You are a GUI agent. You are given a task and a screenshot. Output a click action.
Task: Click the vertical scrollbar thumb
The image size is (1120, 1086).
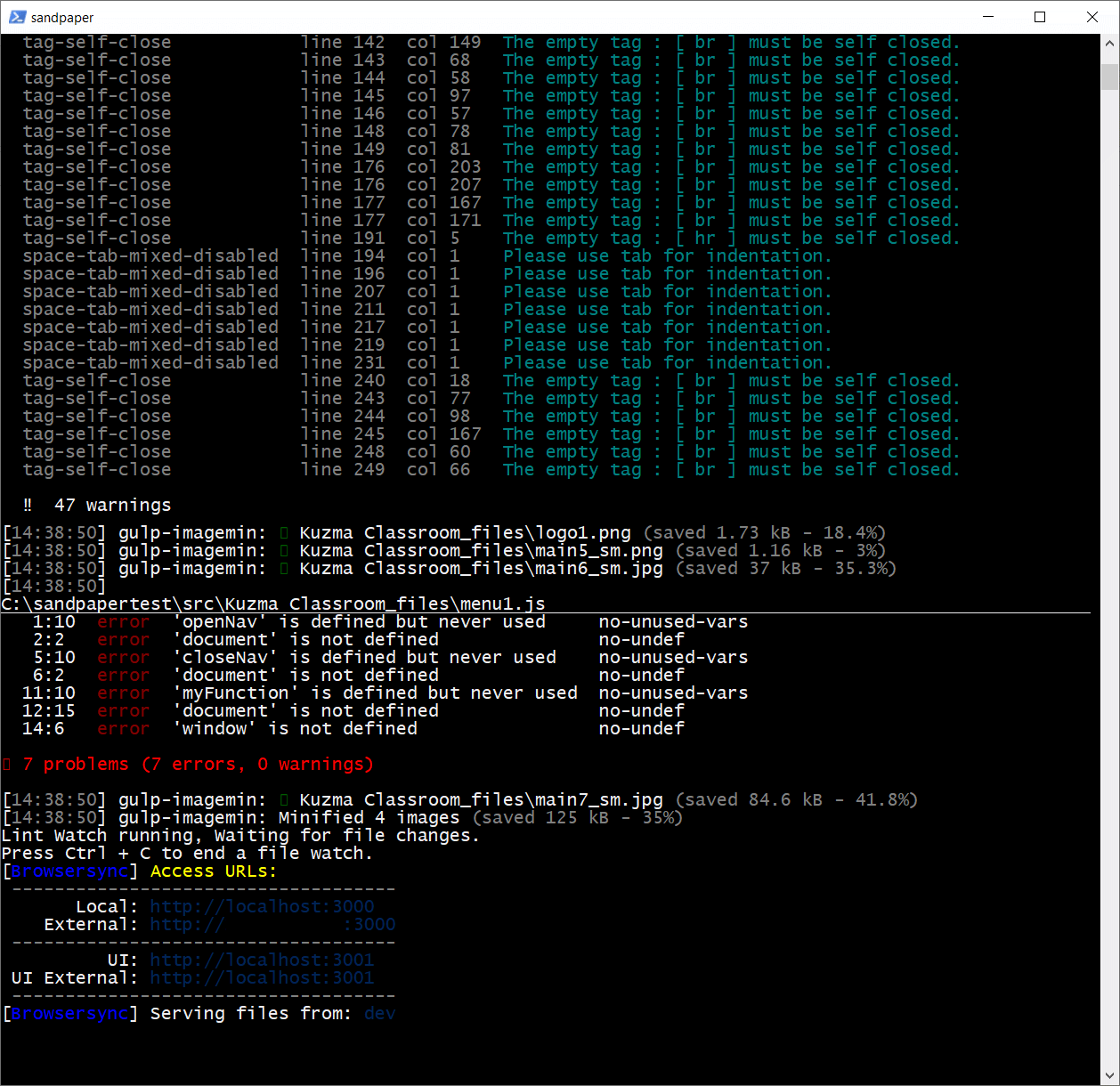pos(1109,77)
